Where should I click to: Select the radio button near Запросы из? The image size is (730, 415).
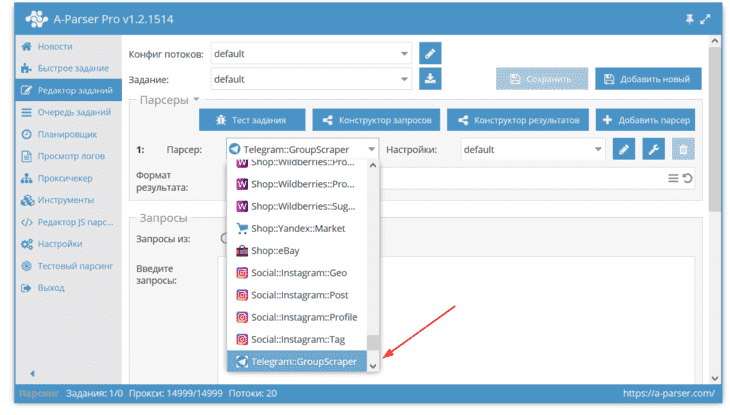point(224,238)
